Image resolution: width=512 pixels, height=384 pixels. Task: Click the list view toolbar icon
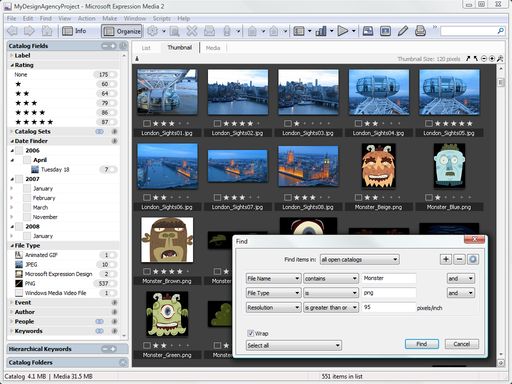[x=299, y=31]
